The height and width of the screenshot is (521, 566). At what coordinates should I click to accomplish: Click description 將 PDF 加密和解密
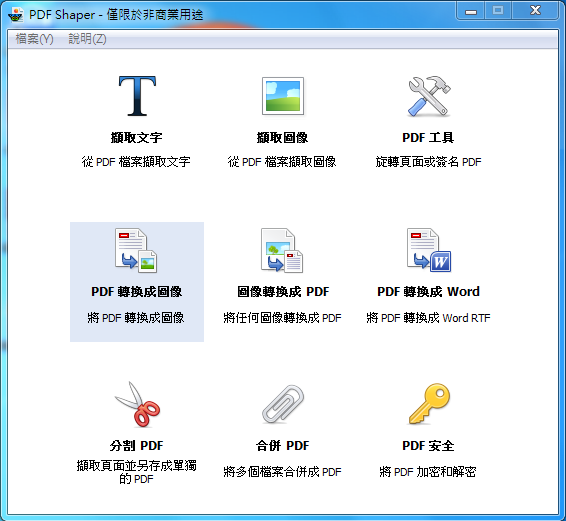[x=428, y=472]
